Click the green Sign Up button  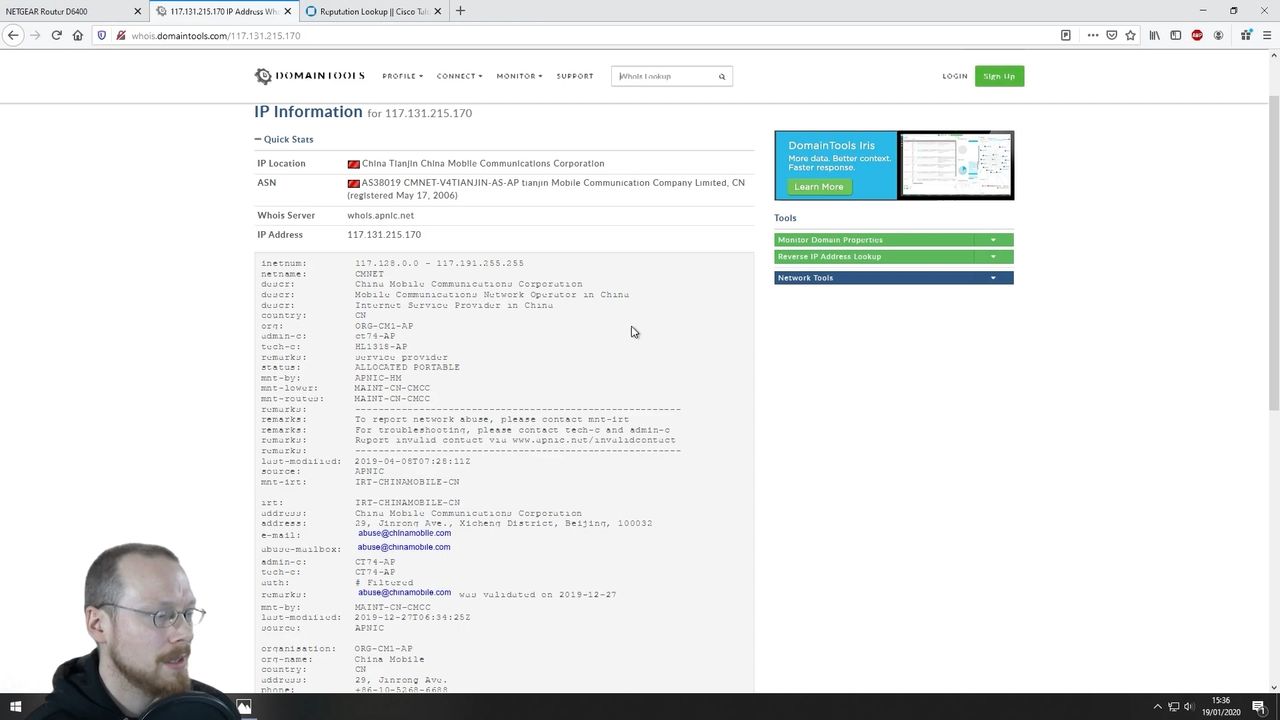pyautogui.click(x=998, y=76)
